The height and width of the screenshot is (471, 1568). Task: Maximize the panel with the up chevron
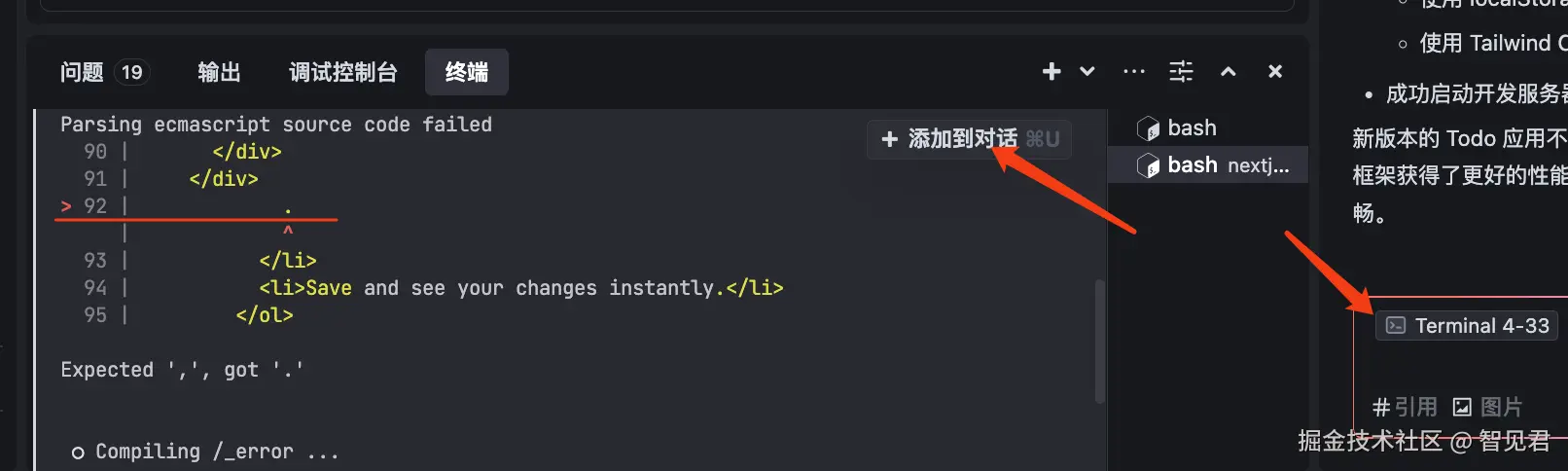(x=1229, y=71)
